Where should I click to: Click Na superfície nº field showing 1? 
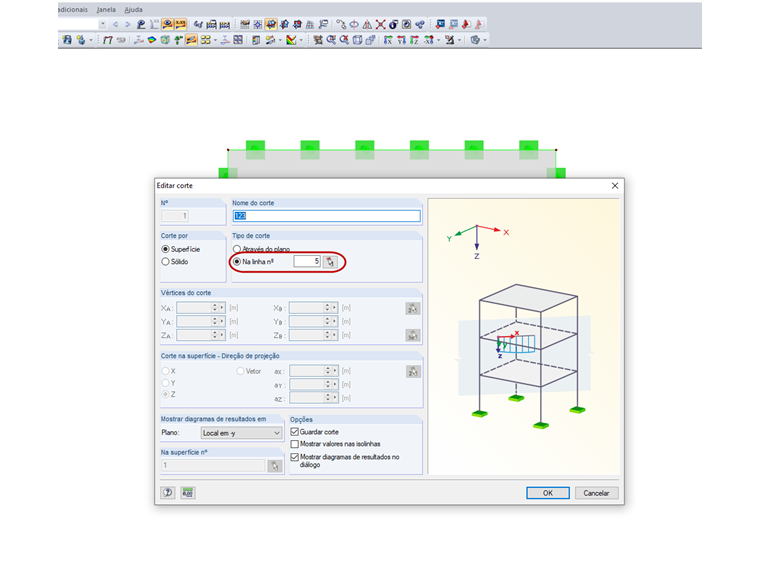(x=213, y=465)
